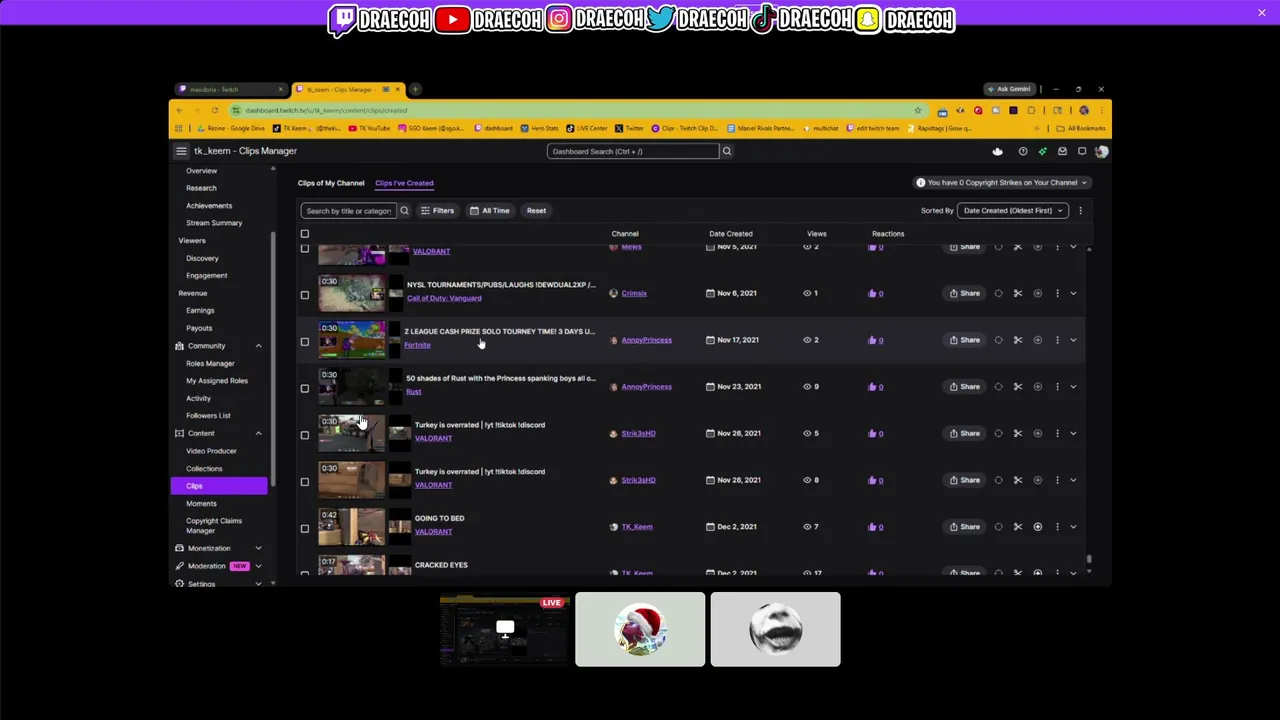
Task: Expand details chevron on Crimsix row
Action: pyautogui.click(x=1073, y=293)
